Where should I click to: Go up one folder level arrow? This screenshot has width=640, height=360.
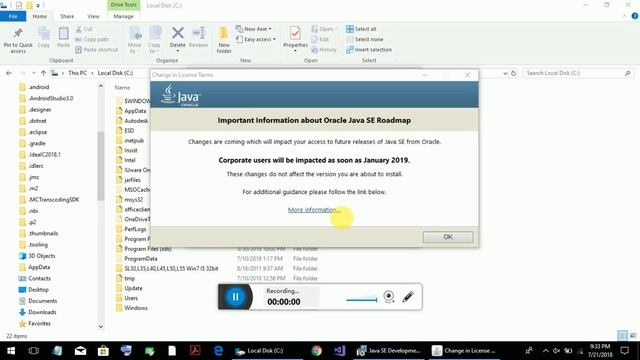coord(43,73)
